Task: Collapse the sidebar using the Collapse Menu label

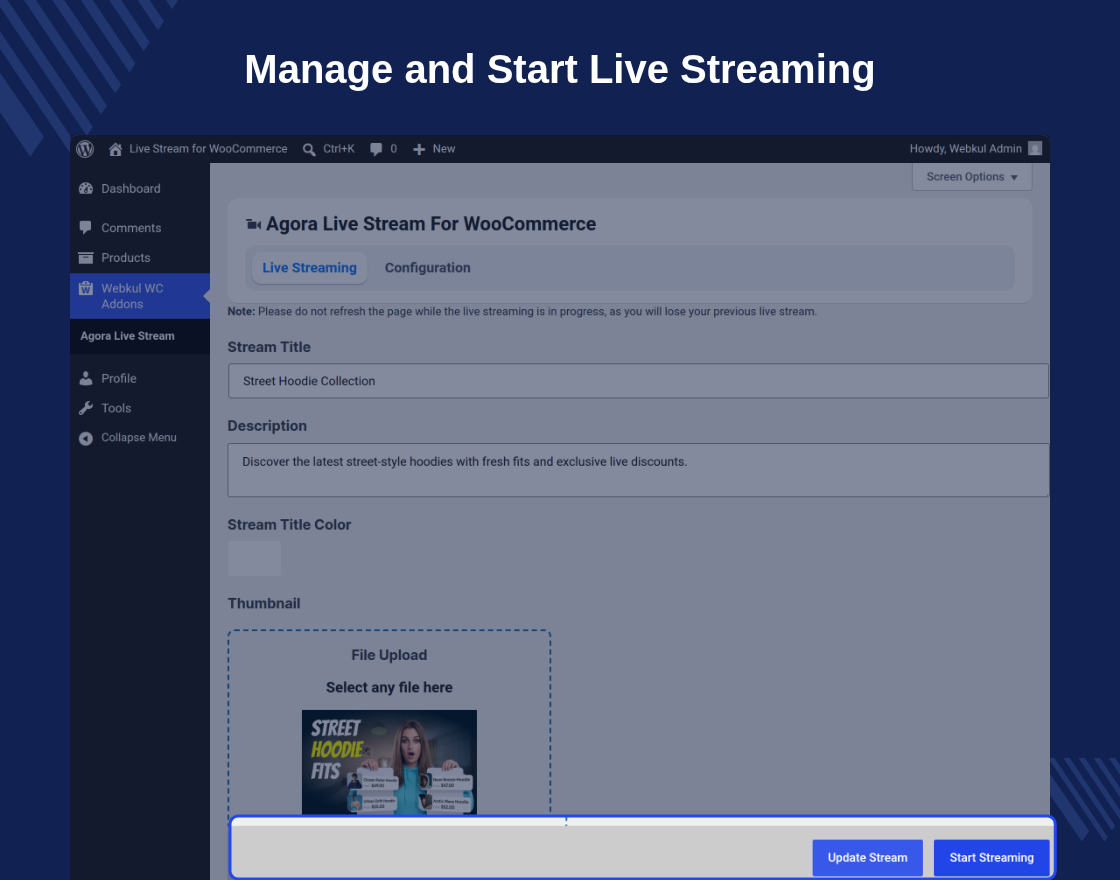Action: (139, 437)
